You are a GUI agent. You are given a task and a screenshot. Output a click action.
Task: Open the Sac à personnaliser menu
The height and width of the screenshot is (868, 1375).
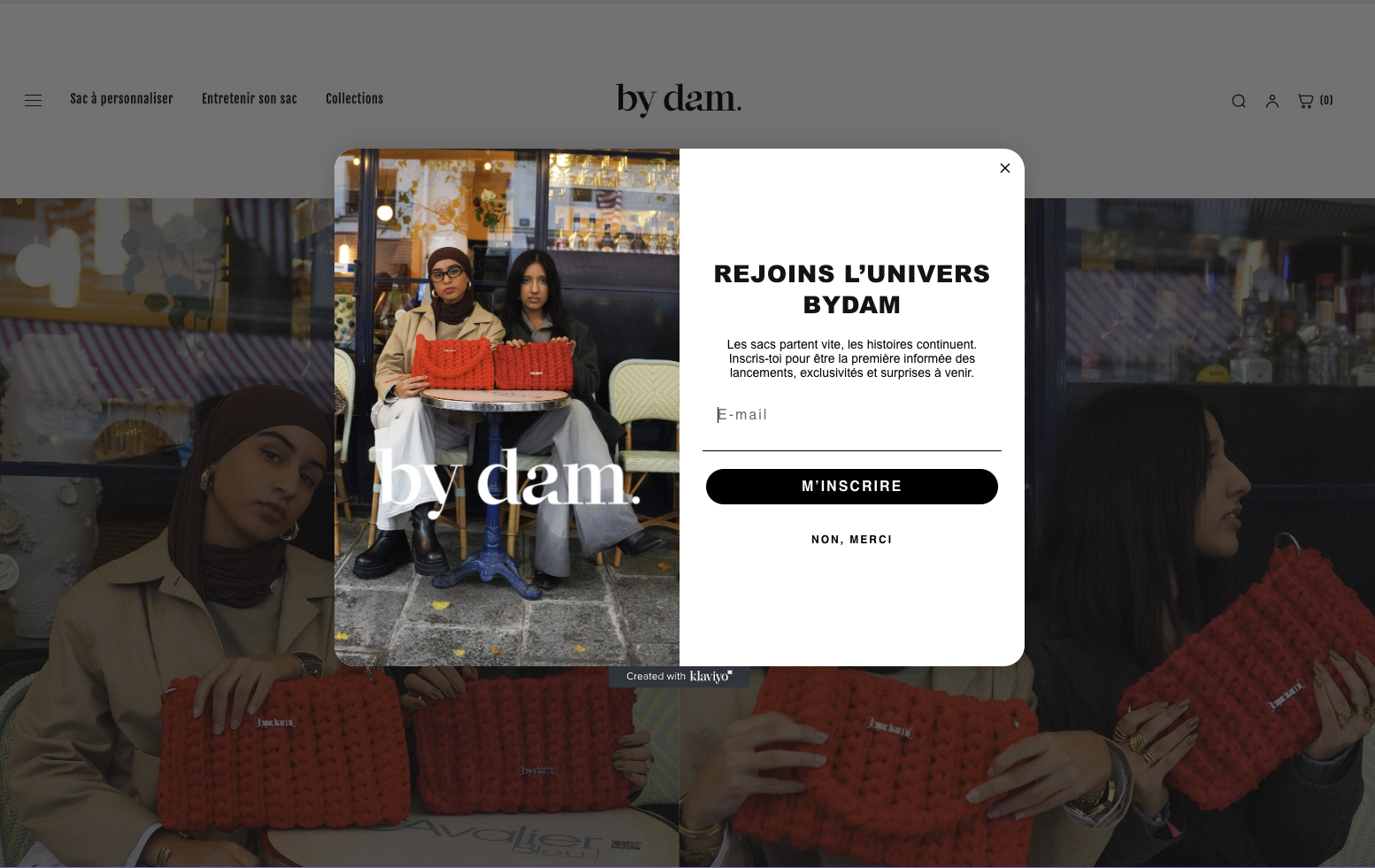pyautogui.click(x=121, y=99)
